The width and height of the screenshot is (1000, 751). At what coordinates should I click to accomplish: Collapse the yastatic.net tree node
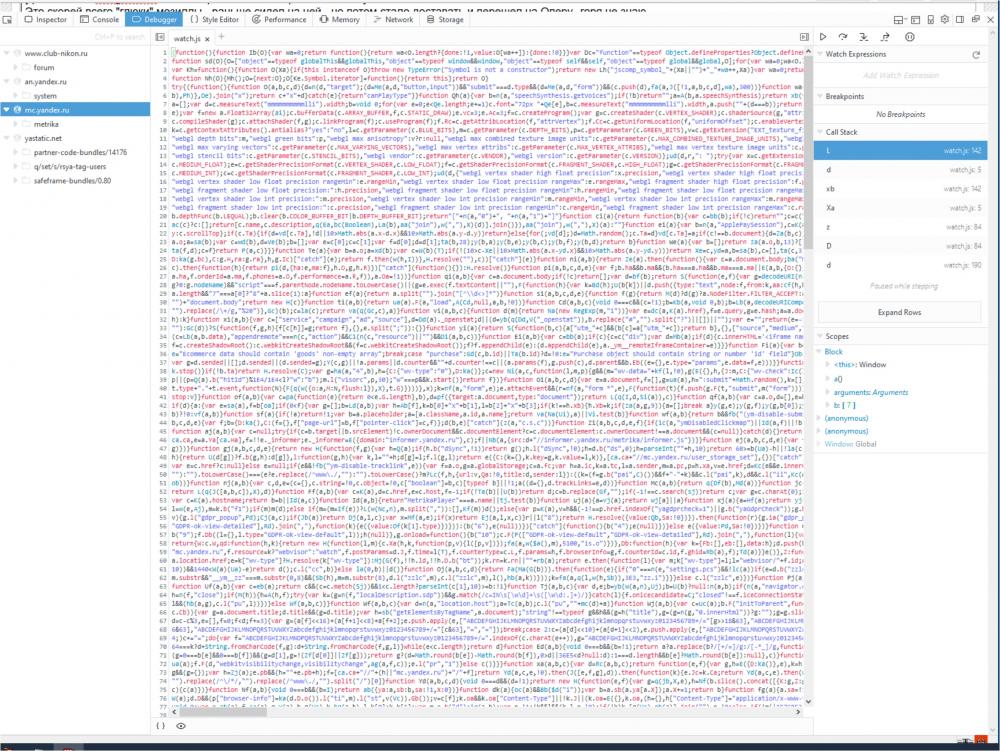click(x=7, y=138)
